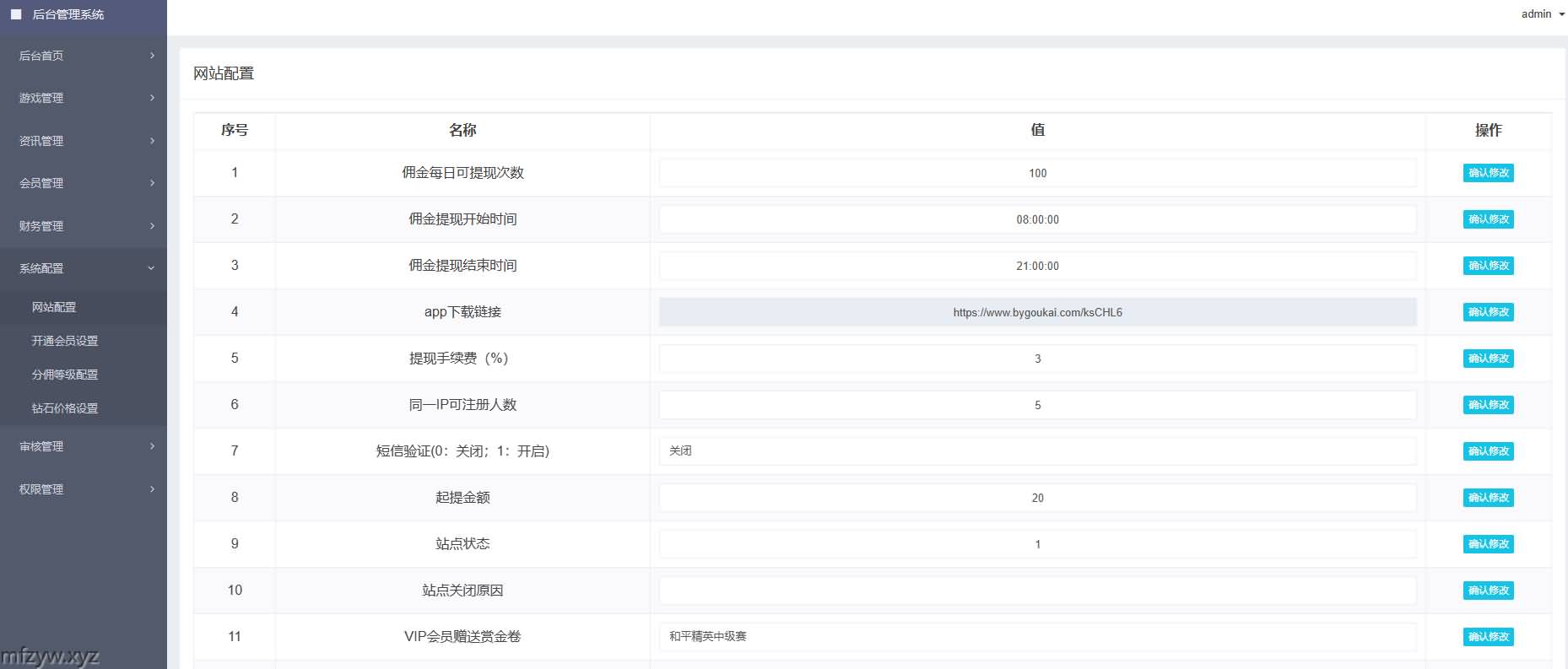This screenshot has width=1568, height=669.
Task: Select 网站配置 submenu item
Action: 54,307
